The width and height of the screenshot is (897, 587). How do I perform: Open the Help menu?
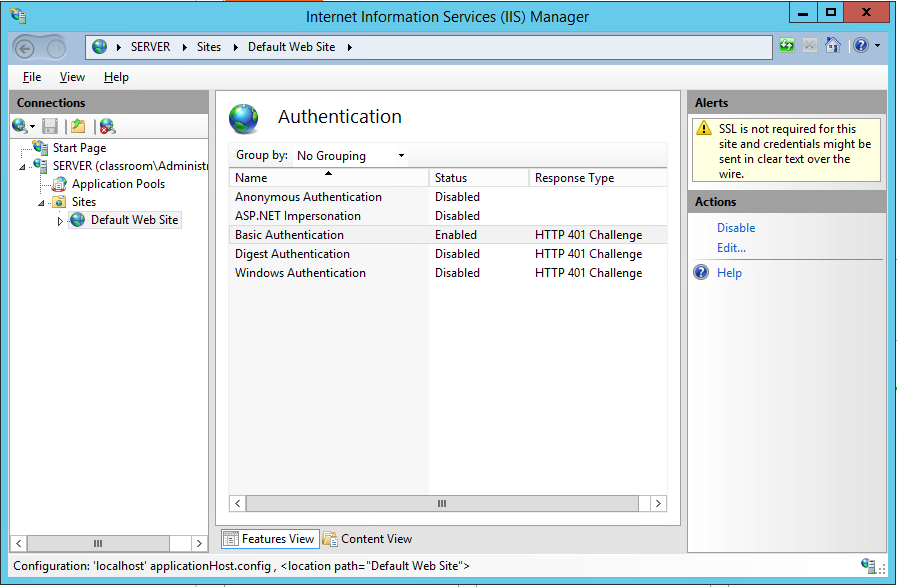116,77
